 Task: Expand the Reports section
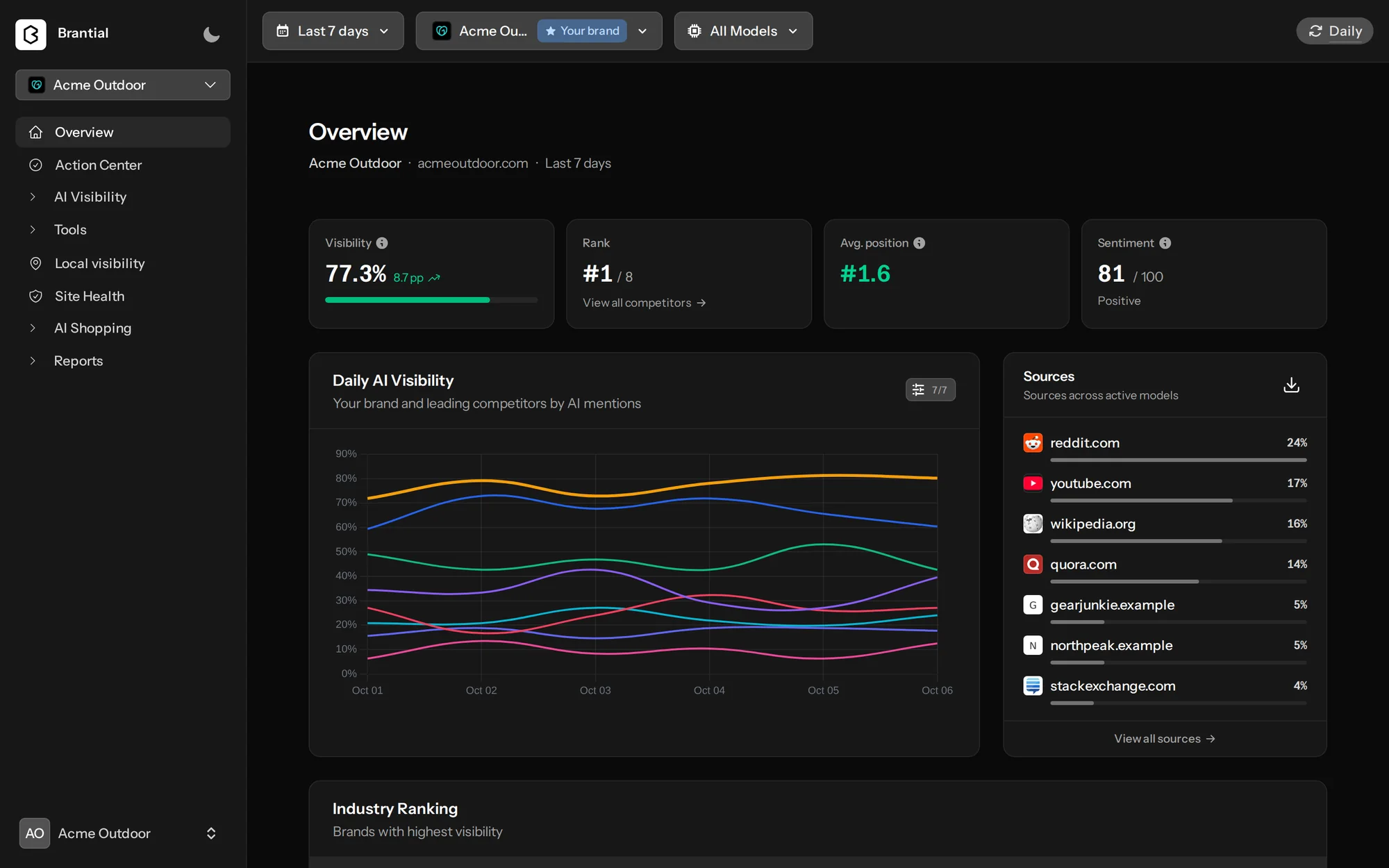123,360
